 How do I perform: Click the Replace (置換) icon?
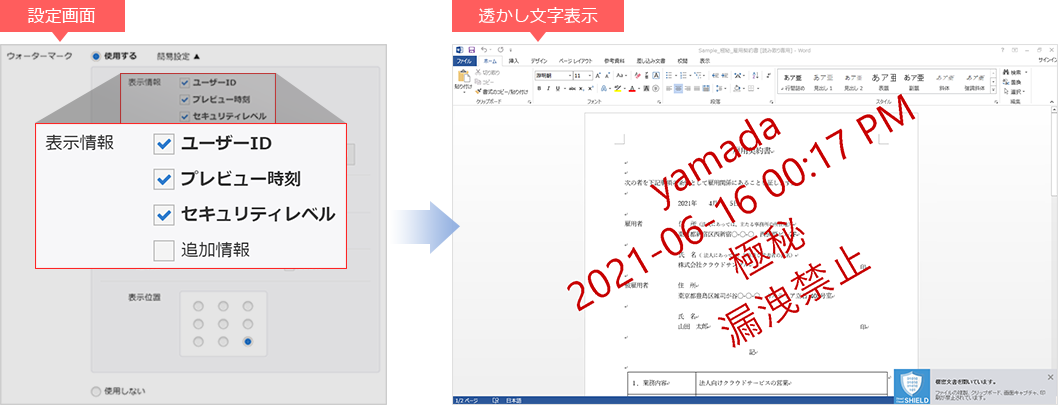(x=1006, y=82)
